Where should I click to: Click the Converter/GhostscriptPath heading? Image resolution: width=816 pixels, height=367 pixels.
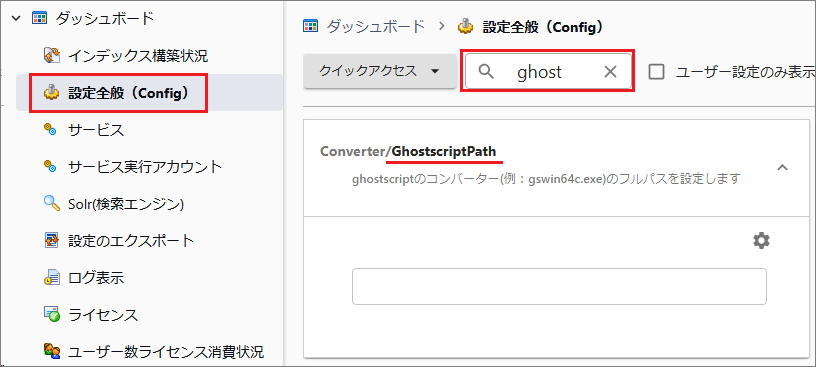pyautogui.click(x=408, y=151)
